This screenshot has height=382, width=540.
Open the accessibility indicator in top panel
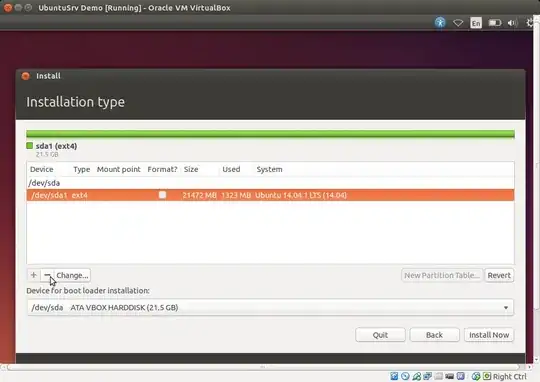(x=440, y=22)
